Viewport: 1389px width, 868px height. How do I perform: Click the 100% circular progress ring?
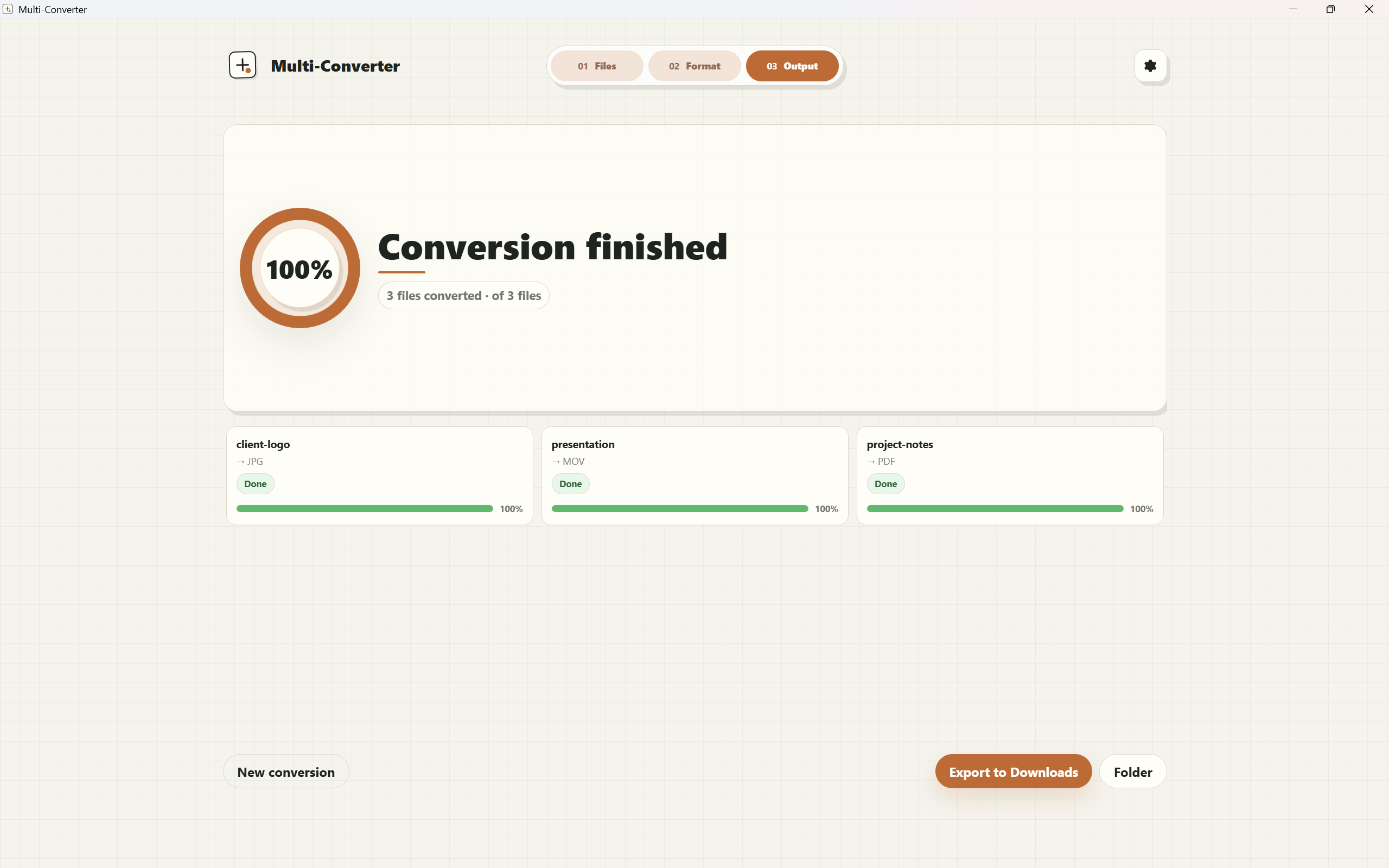coord(300,268)
